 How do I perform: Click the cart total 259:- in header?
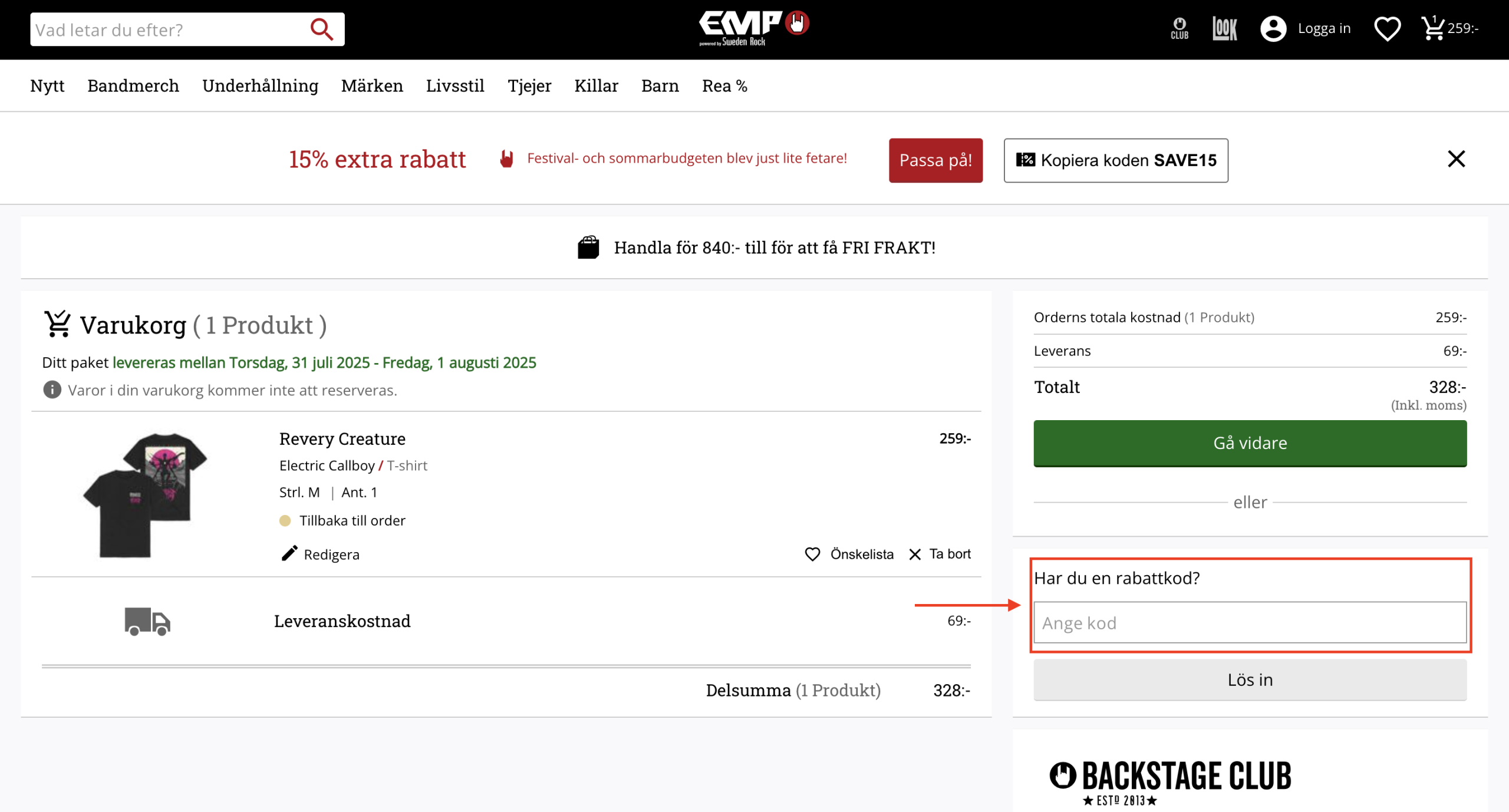pos(1462,28)
